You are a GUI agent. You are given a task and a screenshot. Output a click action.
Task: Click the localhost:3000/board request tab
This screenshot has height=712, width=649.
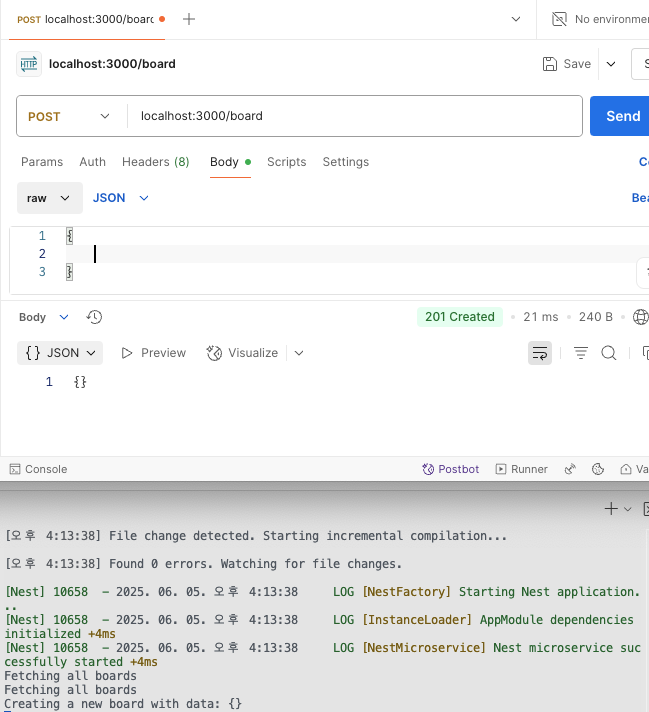click(87, 20)
